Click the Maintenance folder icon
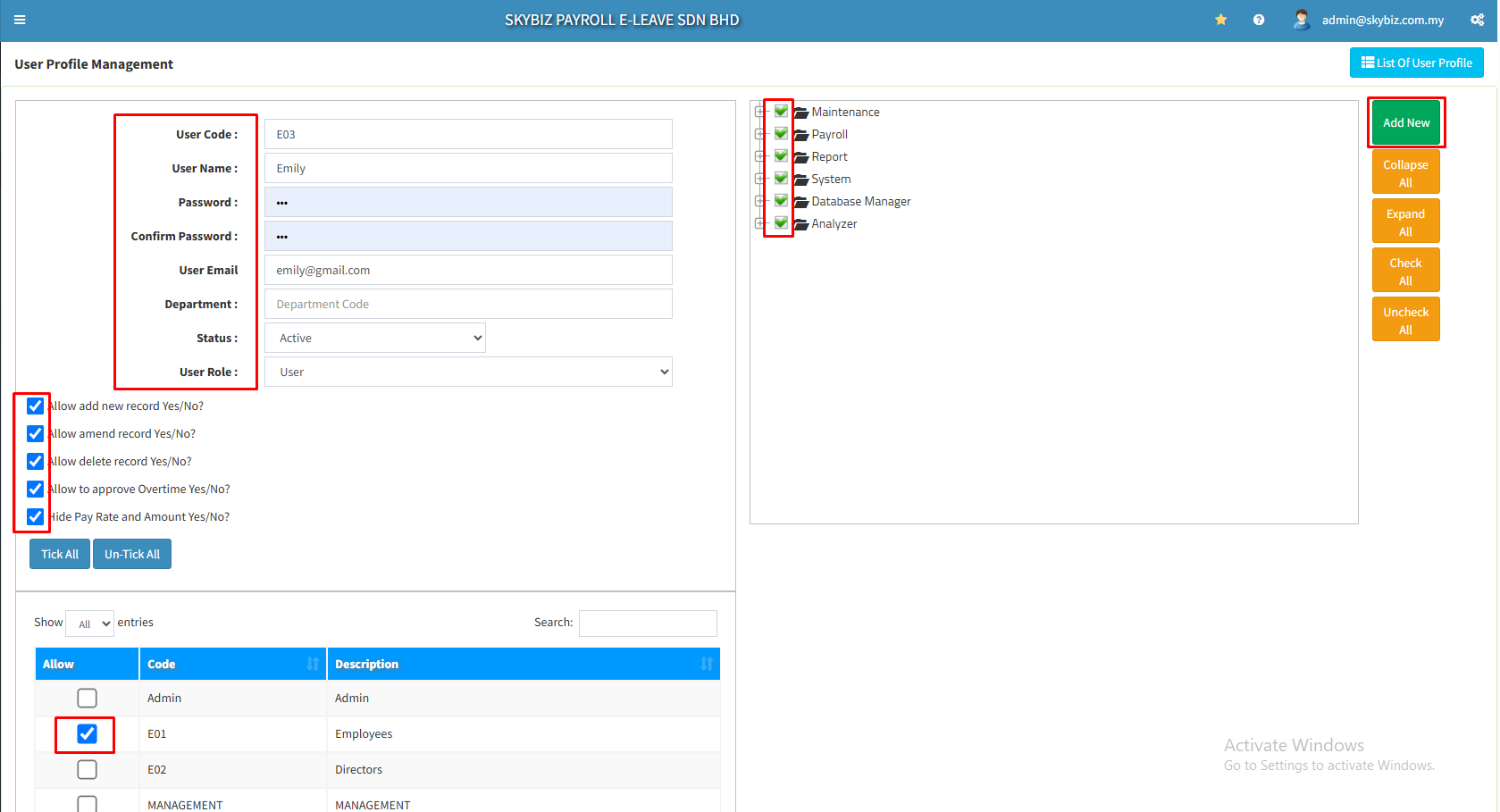The height and width of the screenshot is (812, 1500). [x=801, y=113]
